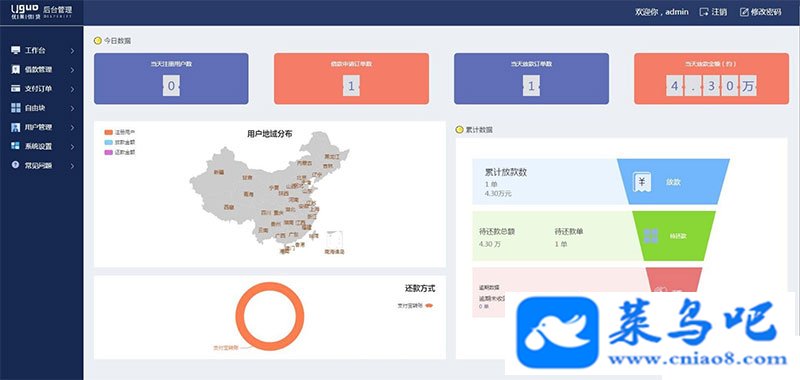Toggle the blue 放款金额 legend entry
The width and height of the screenshot is (800, 380).
click(x=120, y=142)
